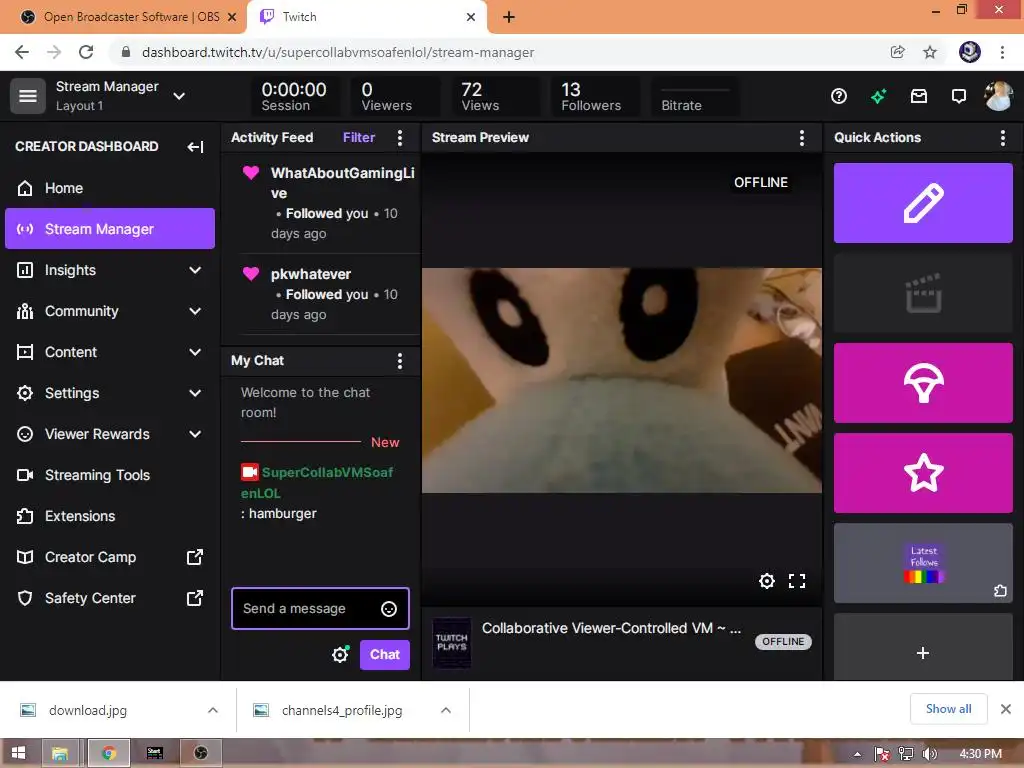Open a new browser tab

tap(509, 17)
